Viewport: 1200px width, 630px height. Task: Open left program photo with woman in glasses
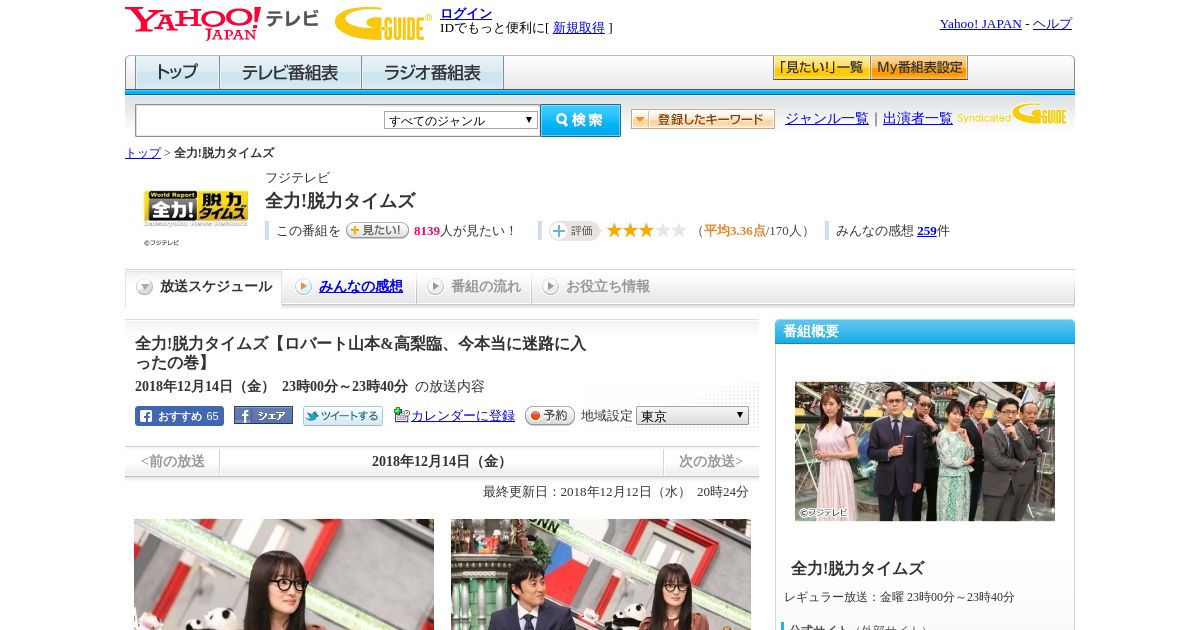click(x=284, y=574)
